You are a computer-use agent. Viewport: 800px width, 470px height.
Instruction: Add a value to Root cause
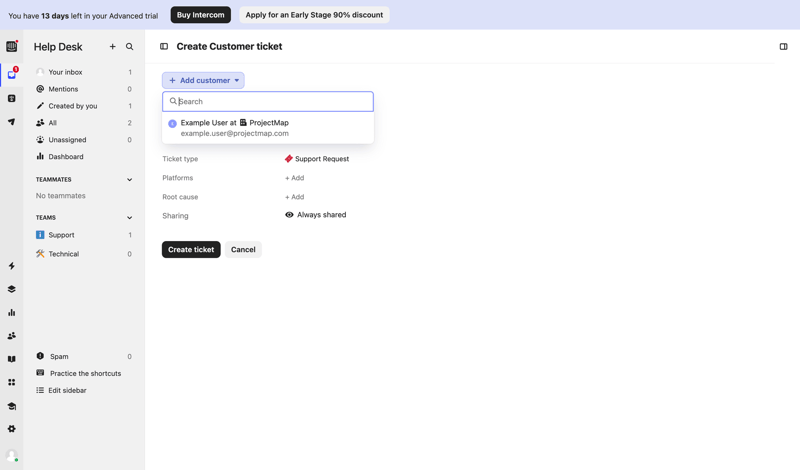(294, 196)
